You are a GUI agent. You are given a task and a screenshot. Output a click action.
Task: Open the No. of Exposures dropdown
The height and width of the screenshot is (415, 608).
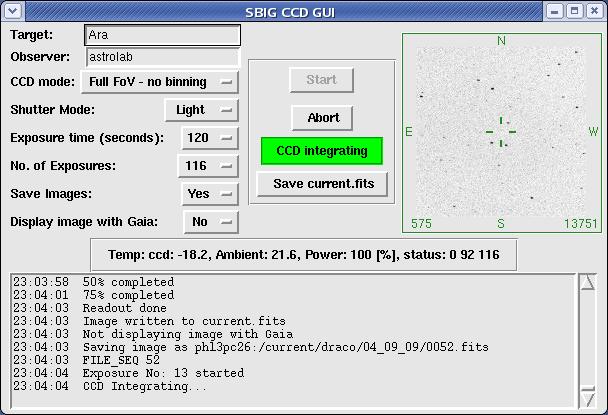tap(208, 166)
